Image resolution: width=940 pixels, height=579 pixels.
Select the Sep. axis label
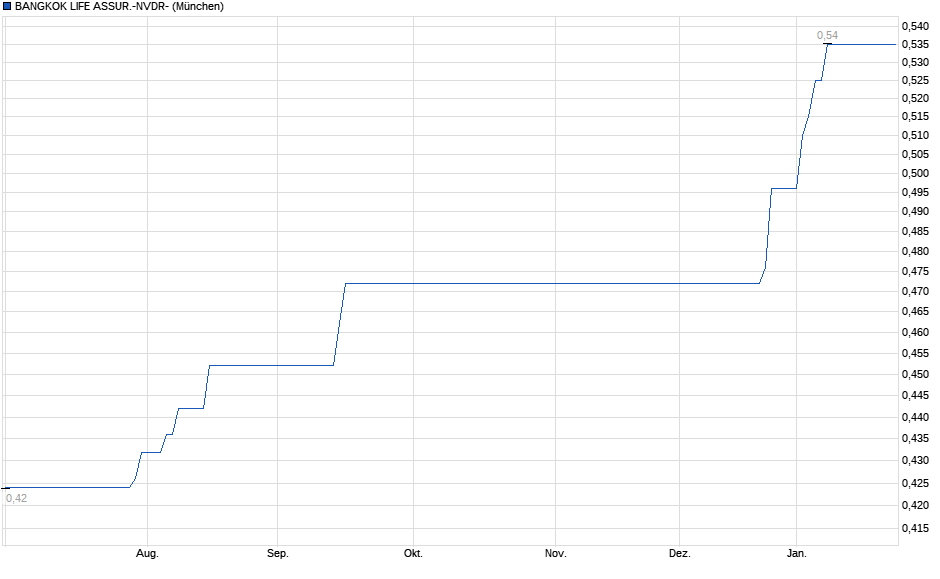tap(280, 551)
